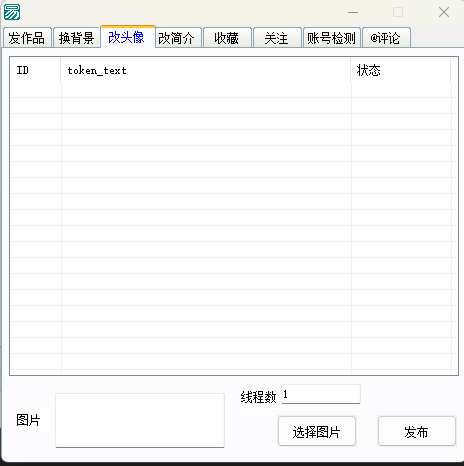Open the 账号检测 tab

click(x=332, y=38)
